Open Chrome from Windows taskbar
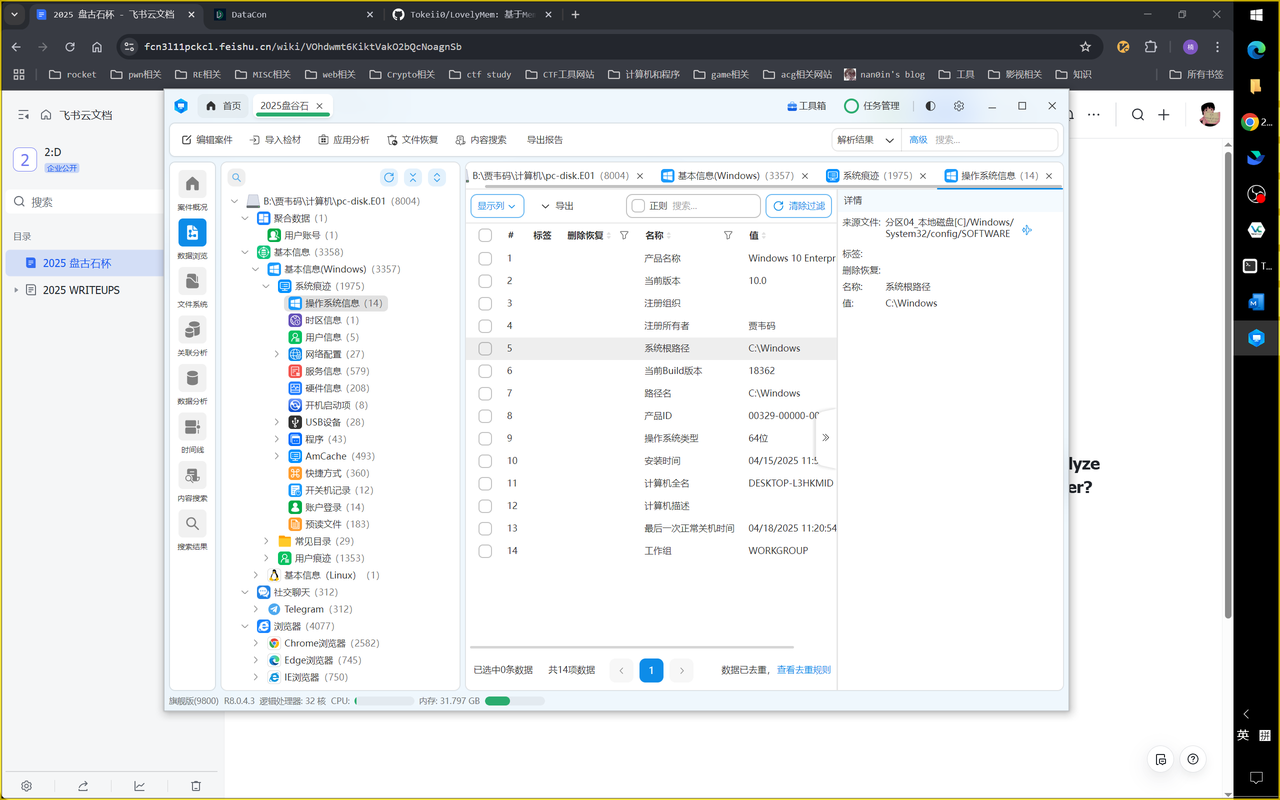 (x=1250, y=122)
